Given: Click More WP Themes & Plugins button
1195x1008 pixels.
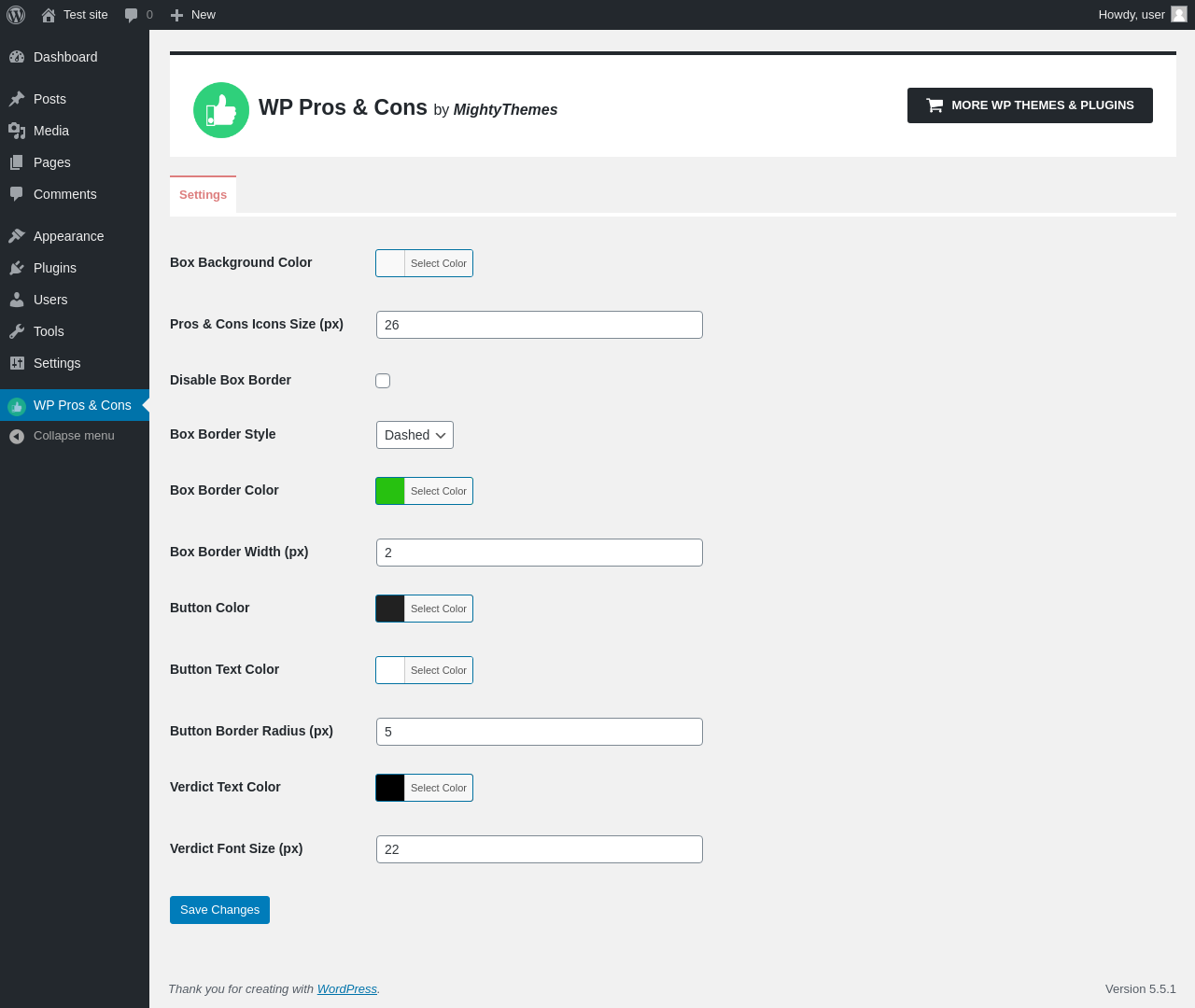Looking at the screenshot, I should coord(1030,105).
